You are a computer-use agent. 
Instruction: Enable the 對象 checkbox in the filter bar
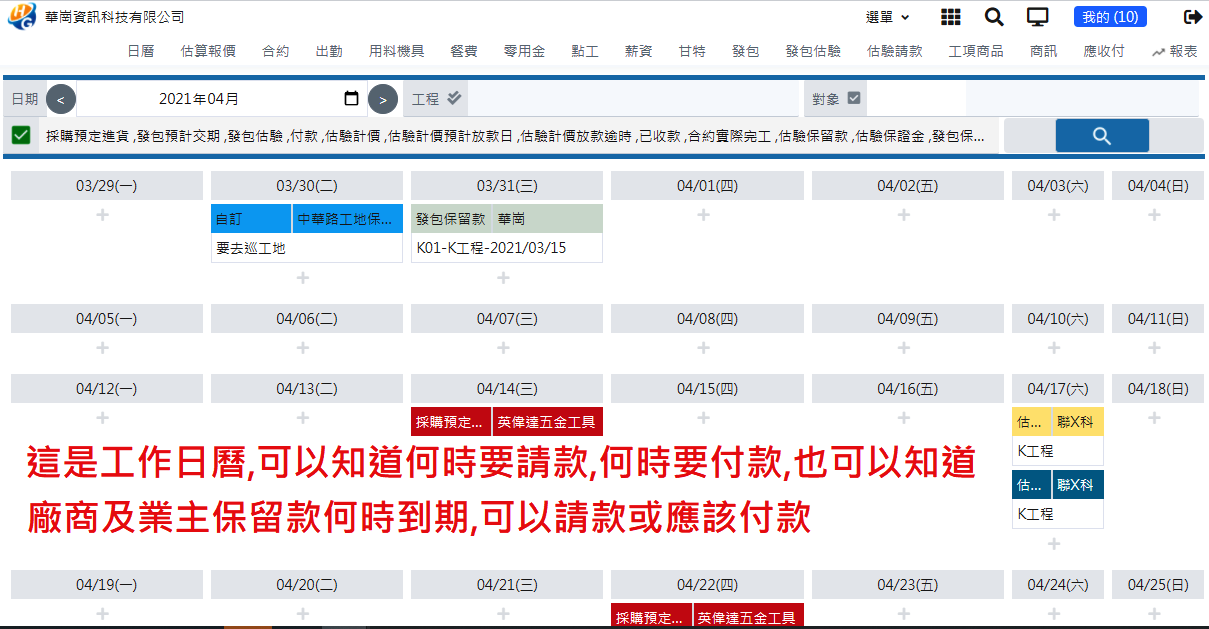(x=852, y=98)
